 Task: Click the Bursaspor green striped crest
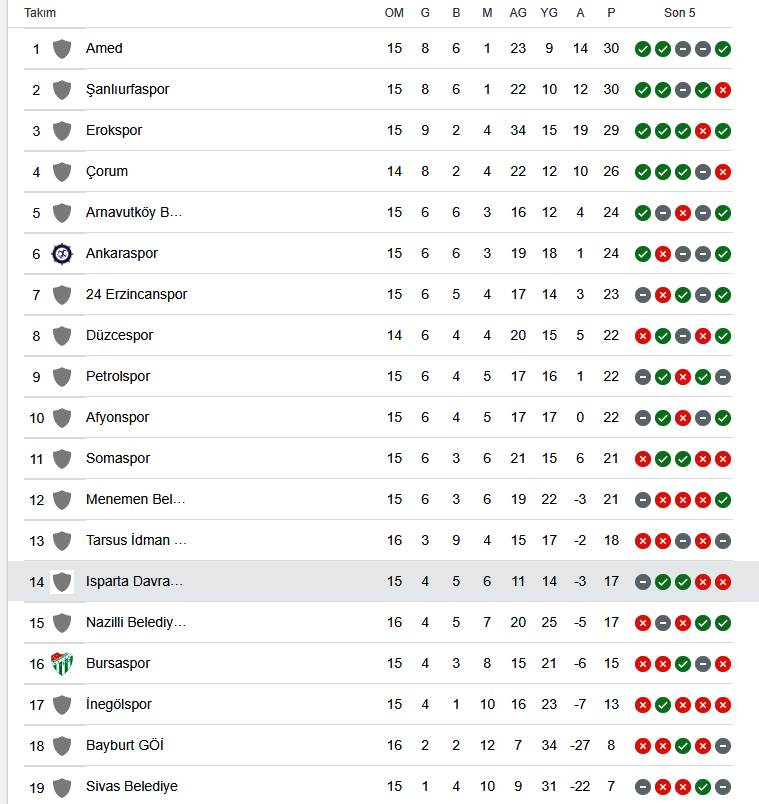click(x=62, y=664)
